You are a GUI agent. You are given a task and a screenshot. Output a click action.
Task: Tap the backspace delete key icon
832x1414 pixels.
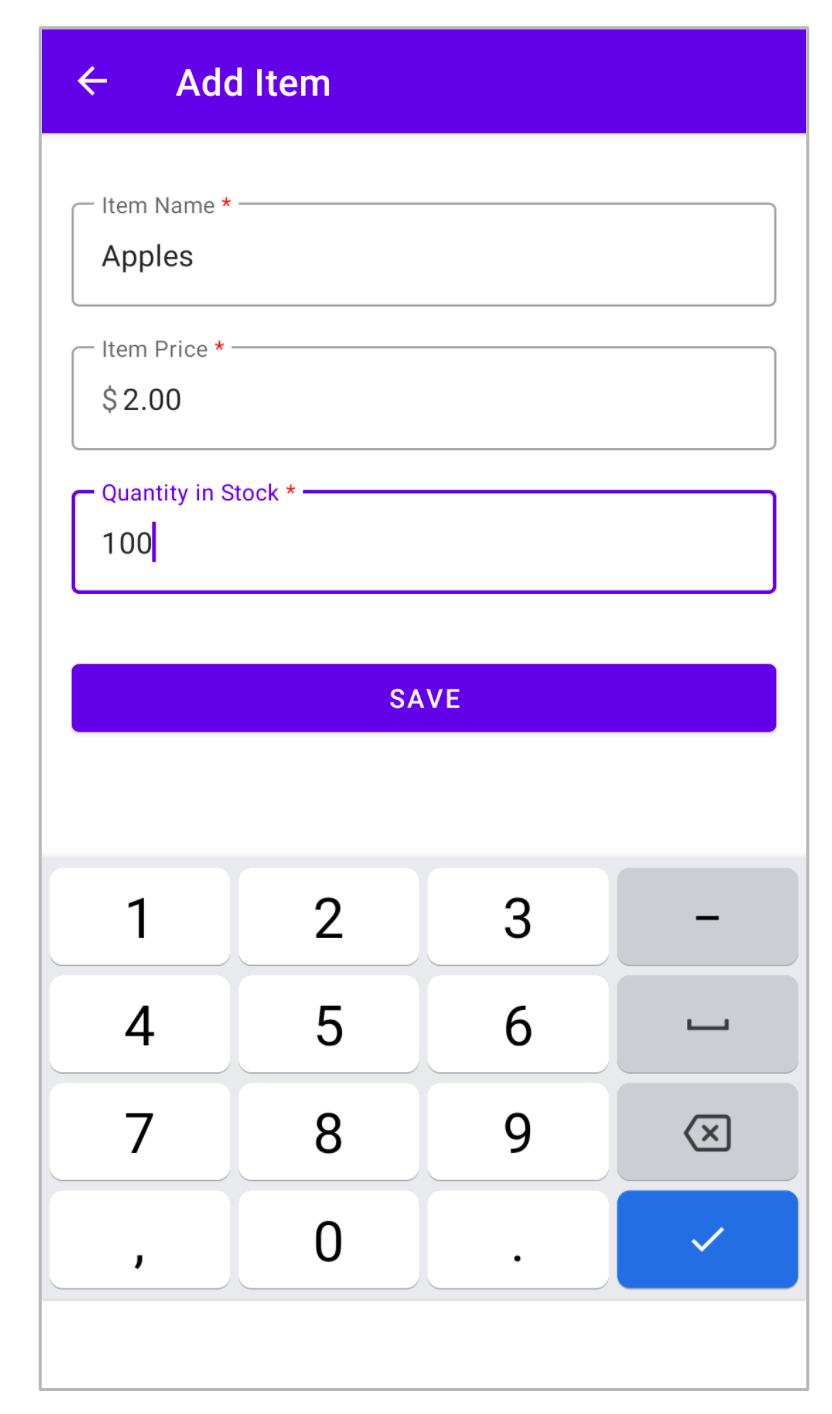(x=707, y=1132)
